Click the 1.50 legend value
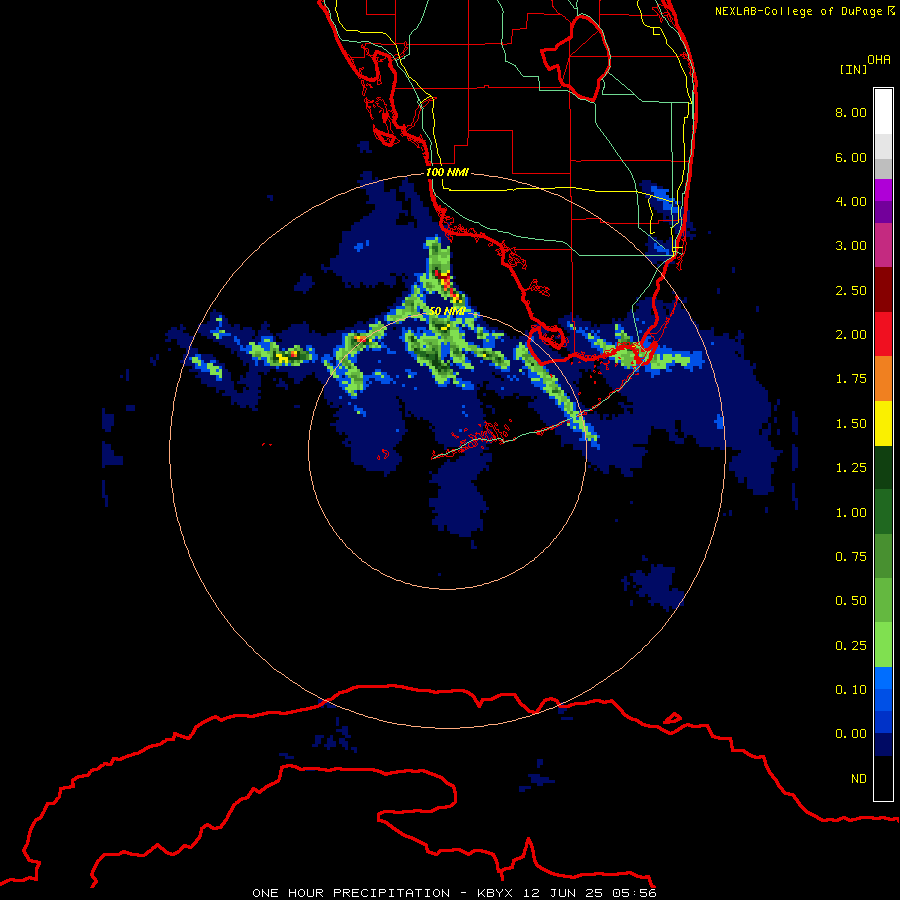This screenshot has height=900, width=900. pos(851,424)
